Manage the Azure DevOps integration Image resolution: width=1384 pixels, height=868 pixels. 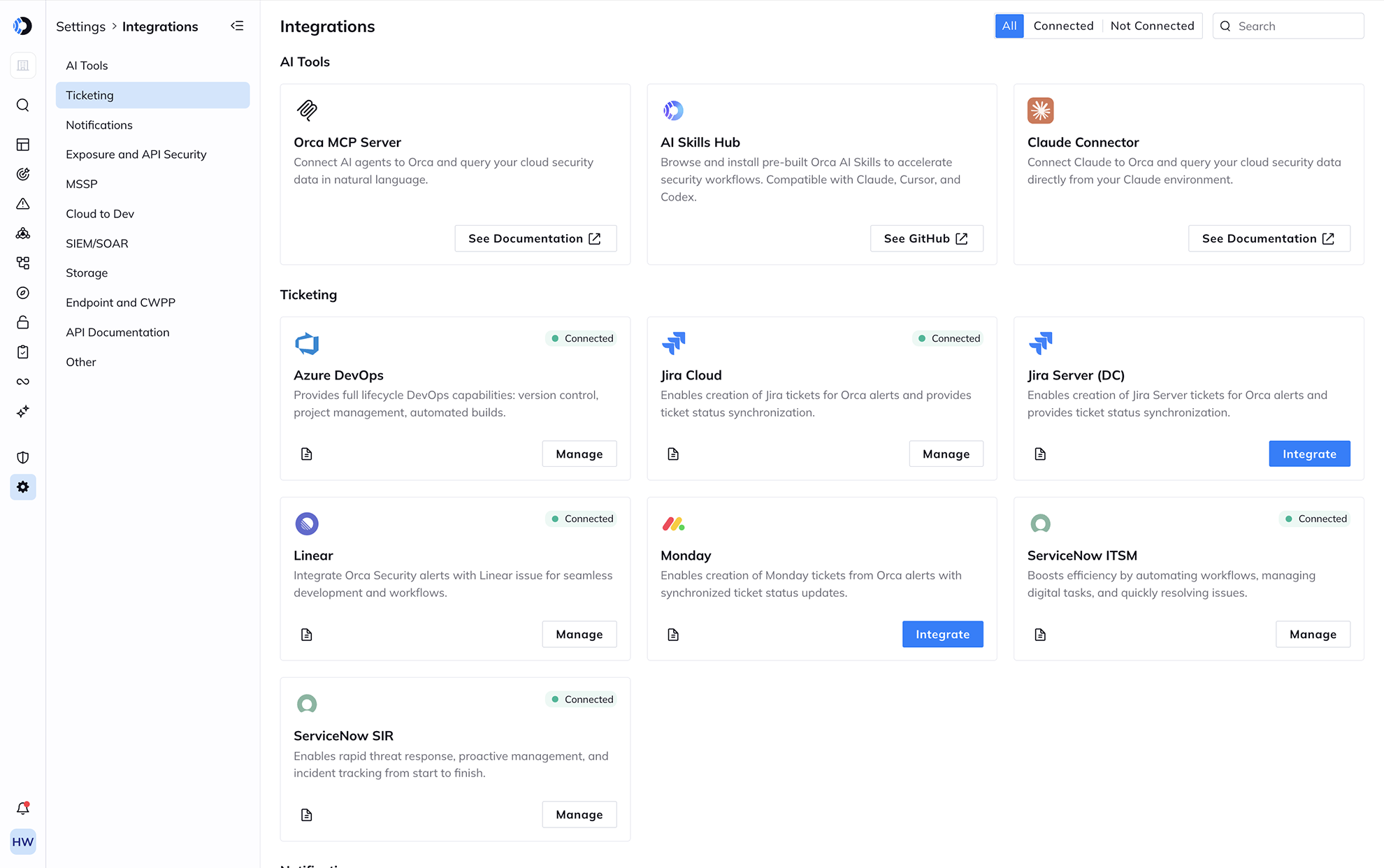[579, 454]
